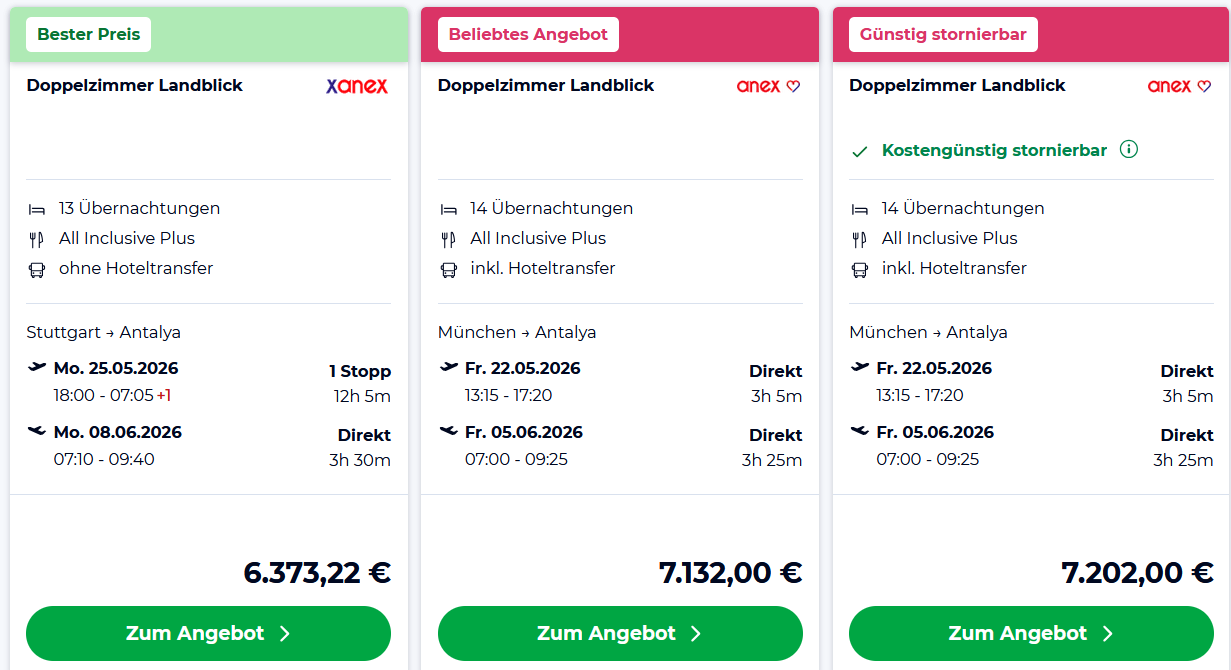This screenshot has width=1231, height=670.
Task: Click the Xanex provider logo
Action: click(x=357, y=86)
